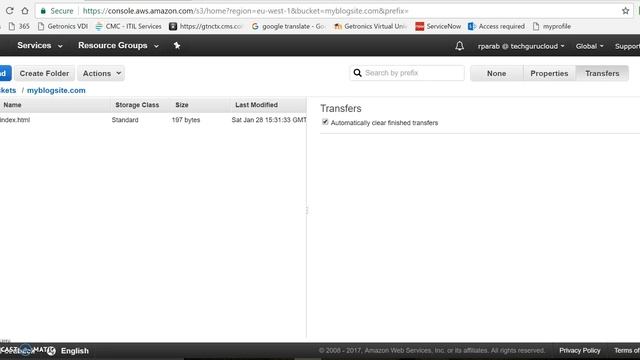Expand the Resource Groups menu
The width and height of the screenshot is (640, 360).
[118, 46]
